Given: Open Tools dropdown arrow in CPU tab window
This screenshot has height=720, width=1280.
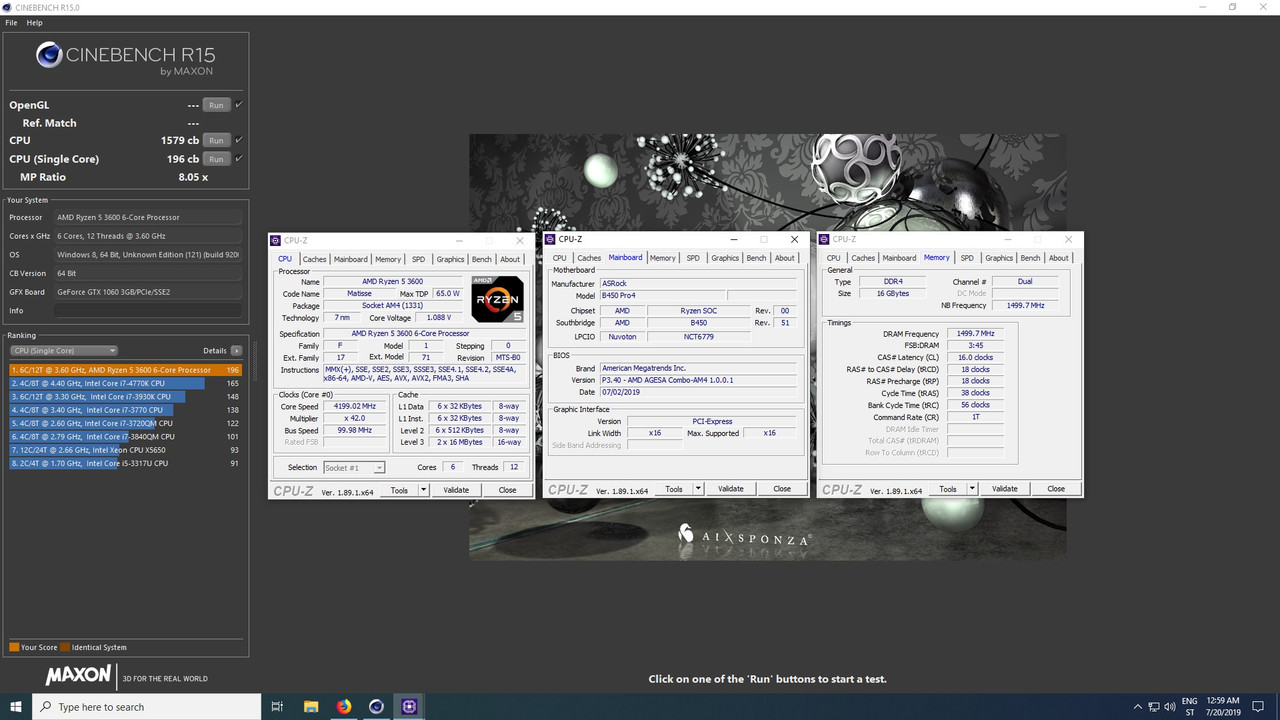Looking at the screenshot, I should tap(423, 489).
